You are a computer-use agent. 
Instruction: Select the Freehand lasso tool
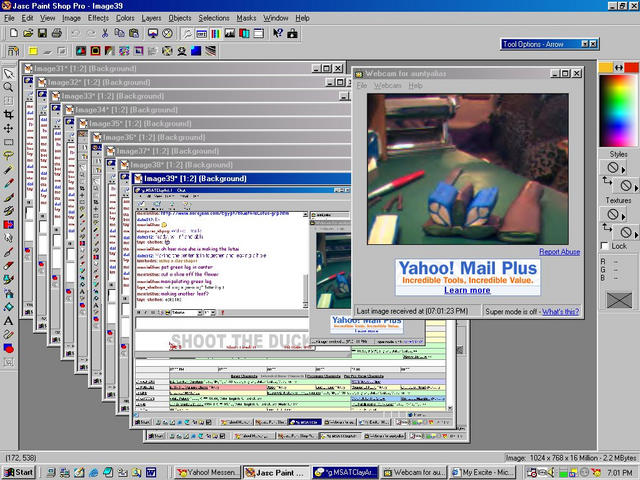tap(8, 156)
